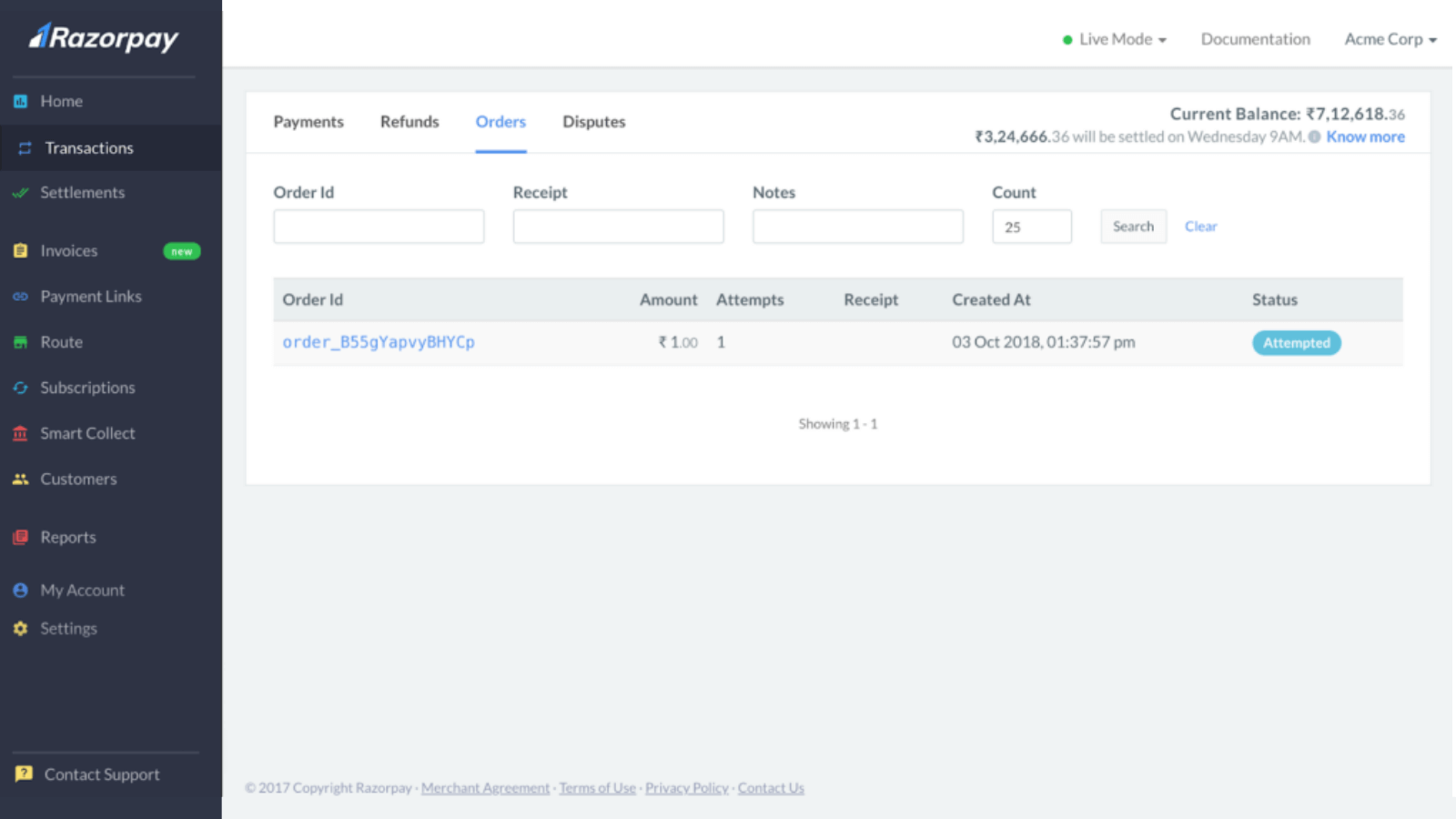Click the Razorpay logo

coord(104,37)
